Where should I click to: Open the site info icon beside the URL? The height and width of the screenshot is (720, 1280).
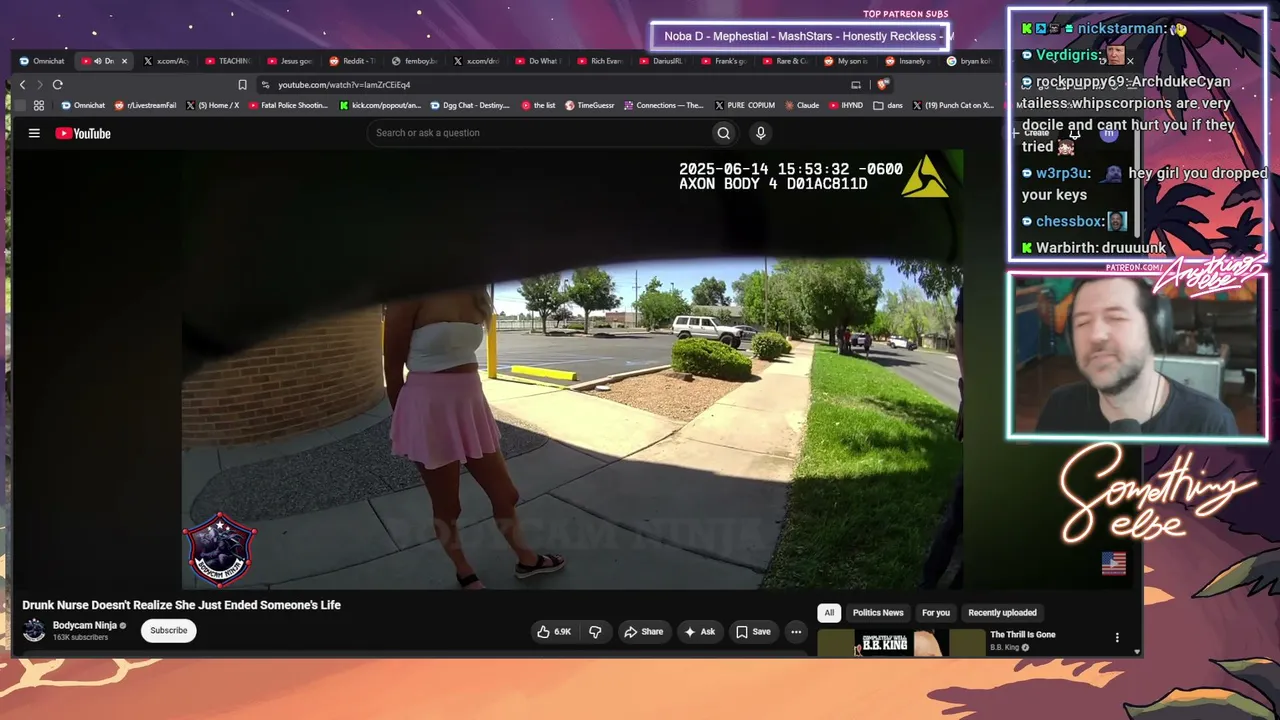[x=265, y=85]
